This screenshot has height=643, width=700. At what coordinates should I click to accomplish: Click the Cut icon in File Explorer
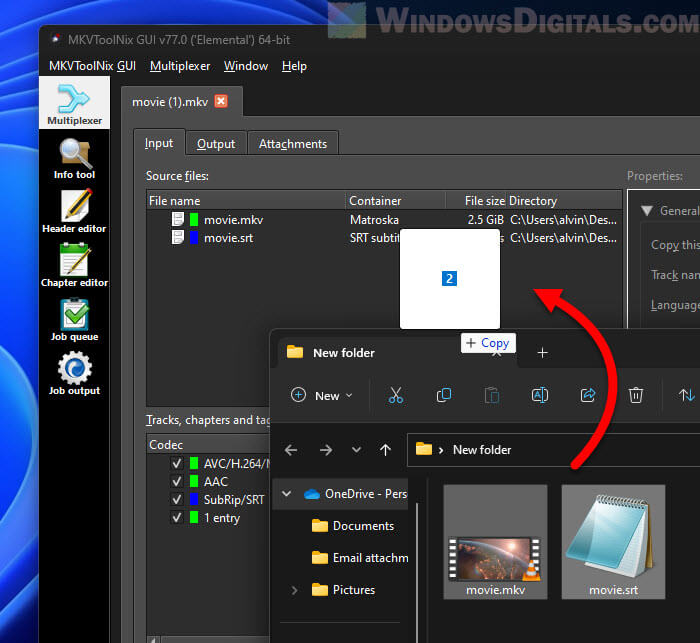click(x=396, y=395)
